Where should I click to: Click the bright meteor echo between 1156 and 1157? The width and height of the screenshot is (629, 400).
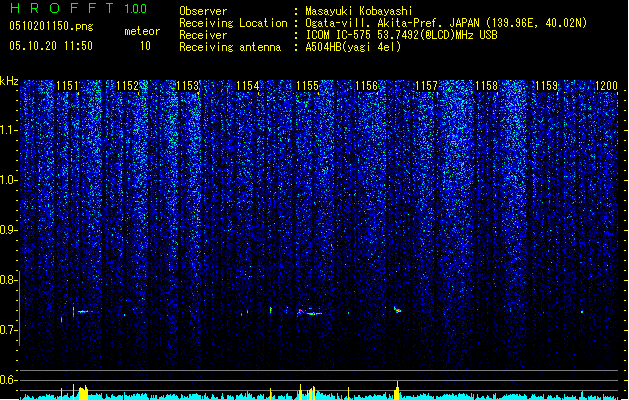[397, 310]
